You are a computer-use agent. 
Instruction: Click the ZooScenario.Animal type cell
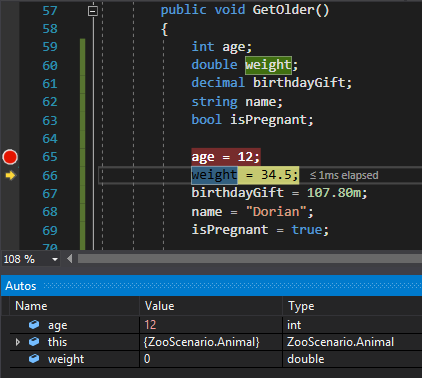click(340, 342)
